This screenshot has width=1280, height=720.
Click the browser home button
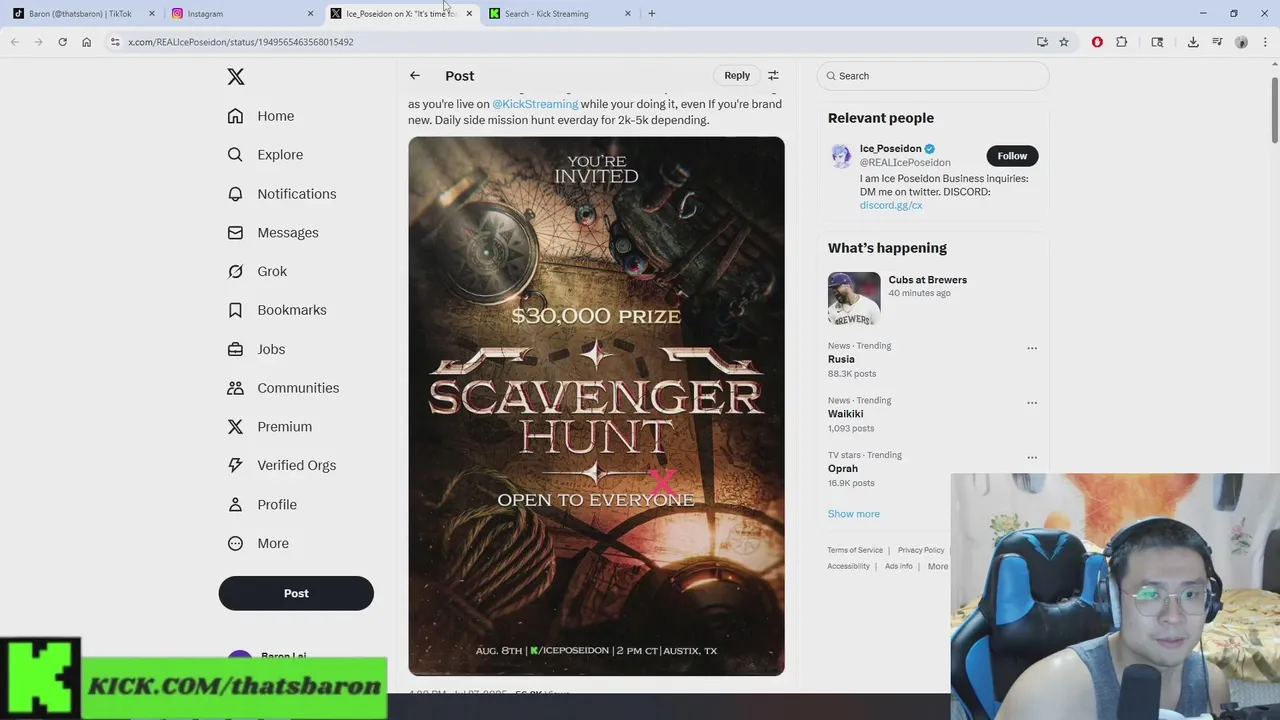click(86, 42)
